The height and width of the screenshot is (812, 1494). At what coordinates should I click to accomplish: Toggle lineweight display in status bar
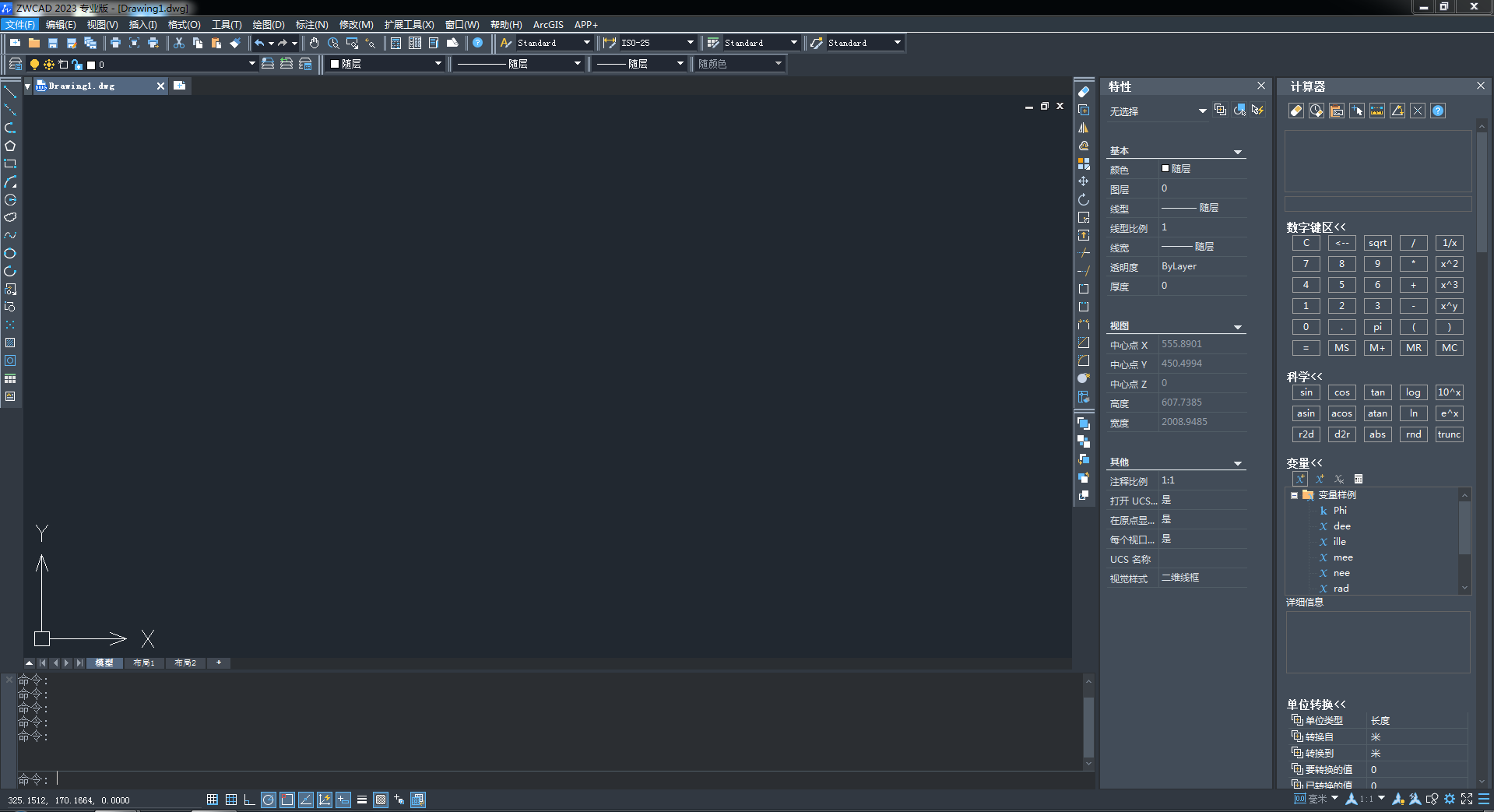point(362,800)
